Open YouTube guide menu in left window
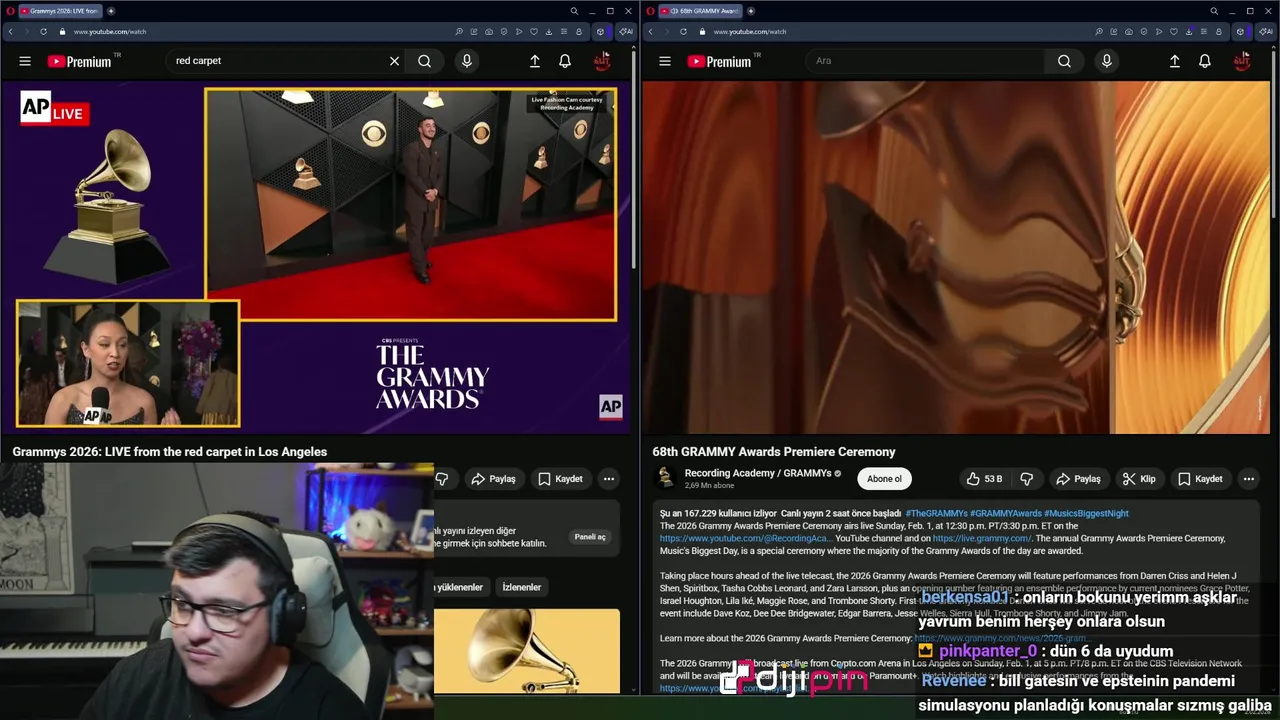The image size is (1280, 720). (x=25, y=61)
